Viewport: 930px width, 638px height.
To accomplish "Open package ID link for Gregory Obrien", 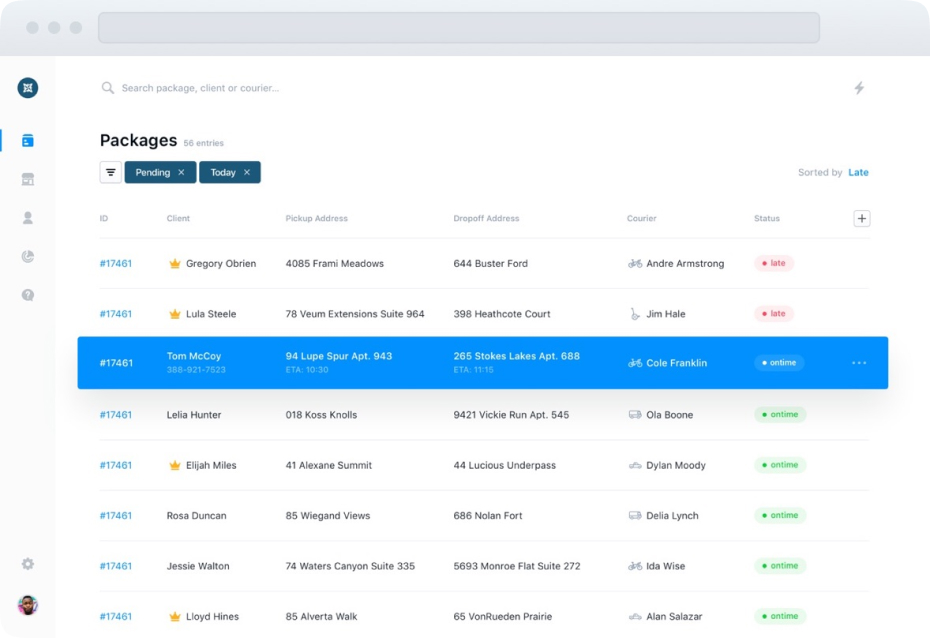I will click(116, 264).
